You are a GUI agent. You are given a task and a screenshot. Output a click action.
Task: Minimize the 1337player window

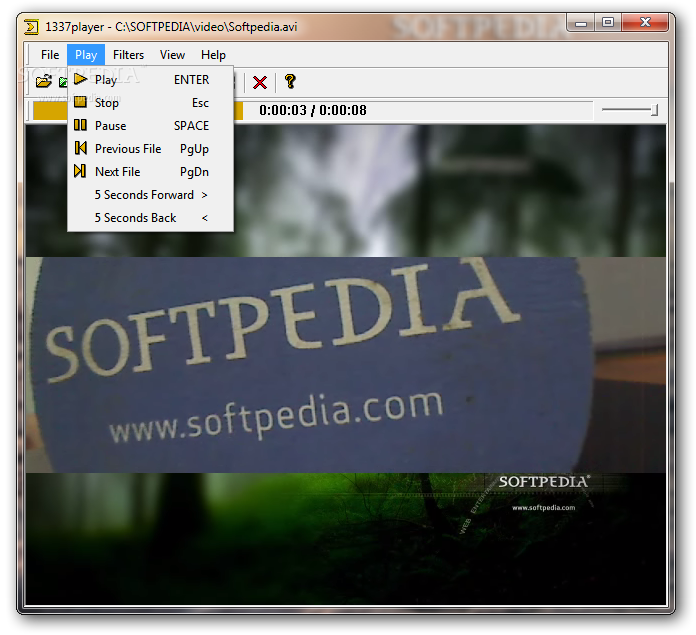click(581, 23)
